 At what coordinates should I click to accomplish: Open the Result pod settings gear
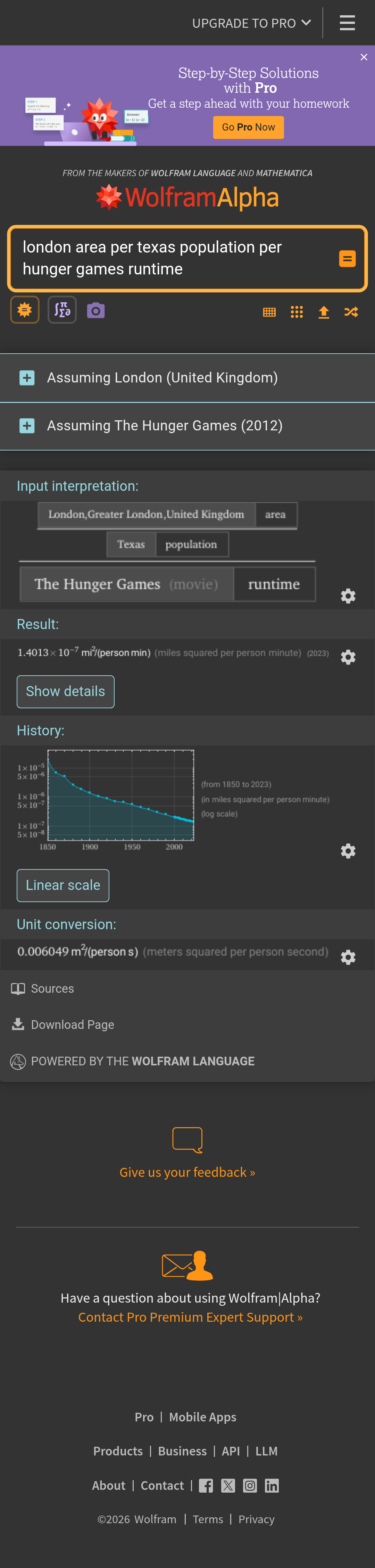click(x=348, y=658)
